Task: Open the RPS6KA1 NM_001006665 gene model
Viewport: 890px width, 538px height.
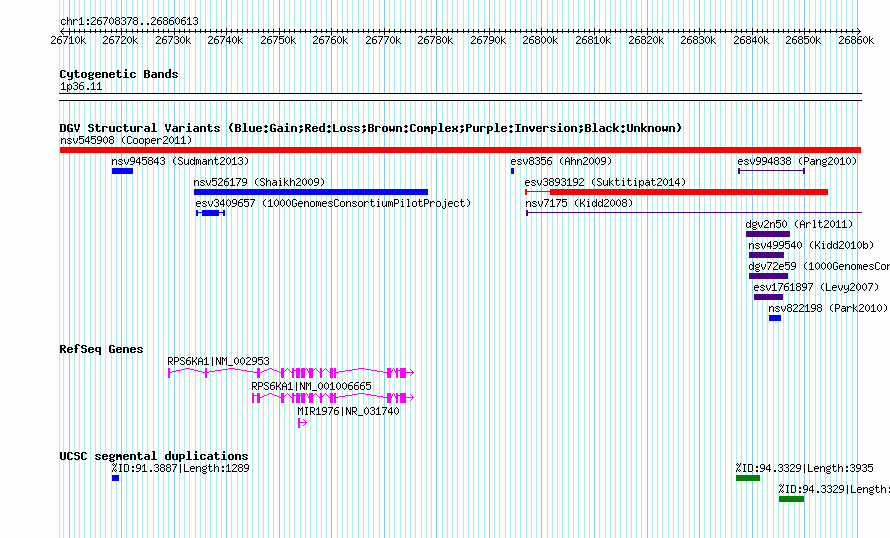Action: pyautogui.click(x=333, y=398)
